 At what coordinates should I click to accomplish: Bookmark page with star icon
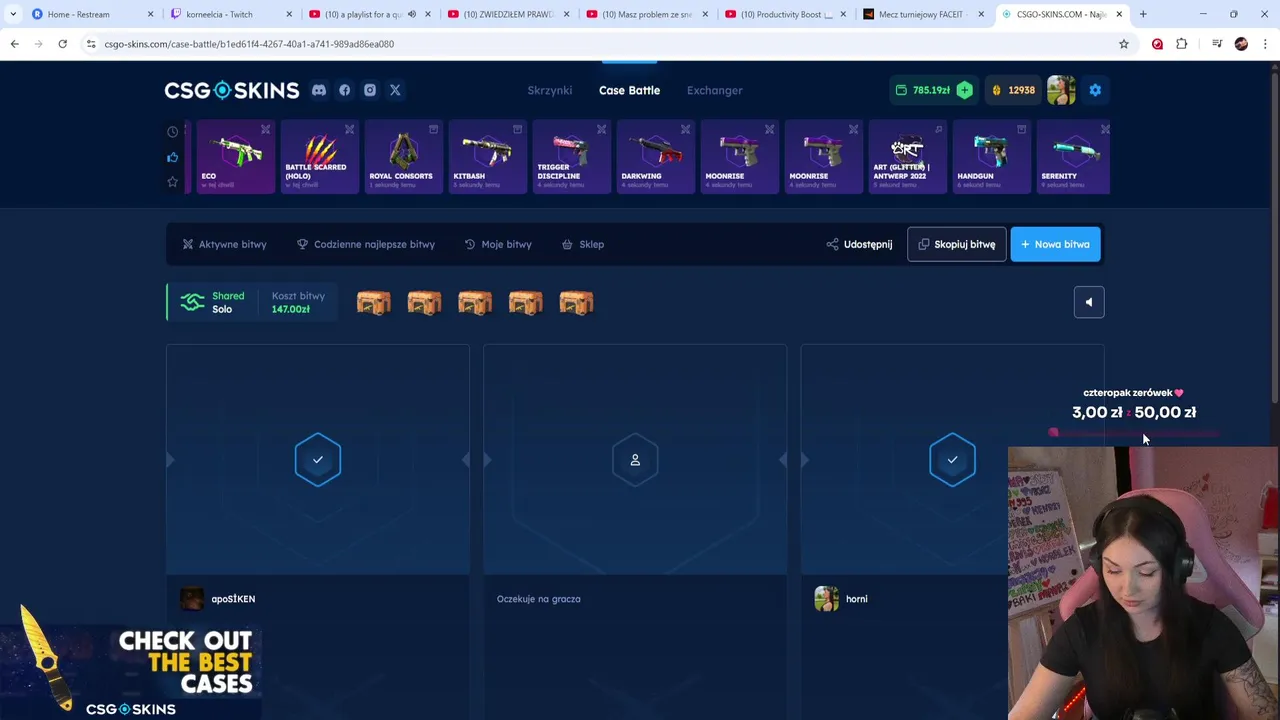1124,44
